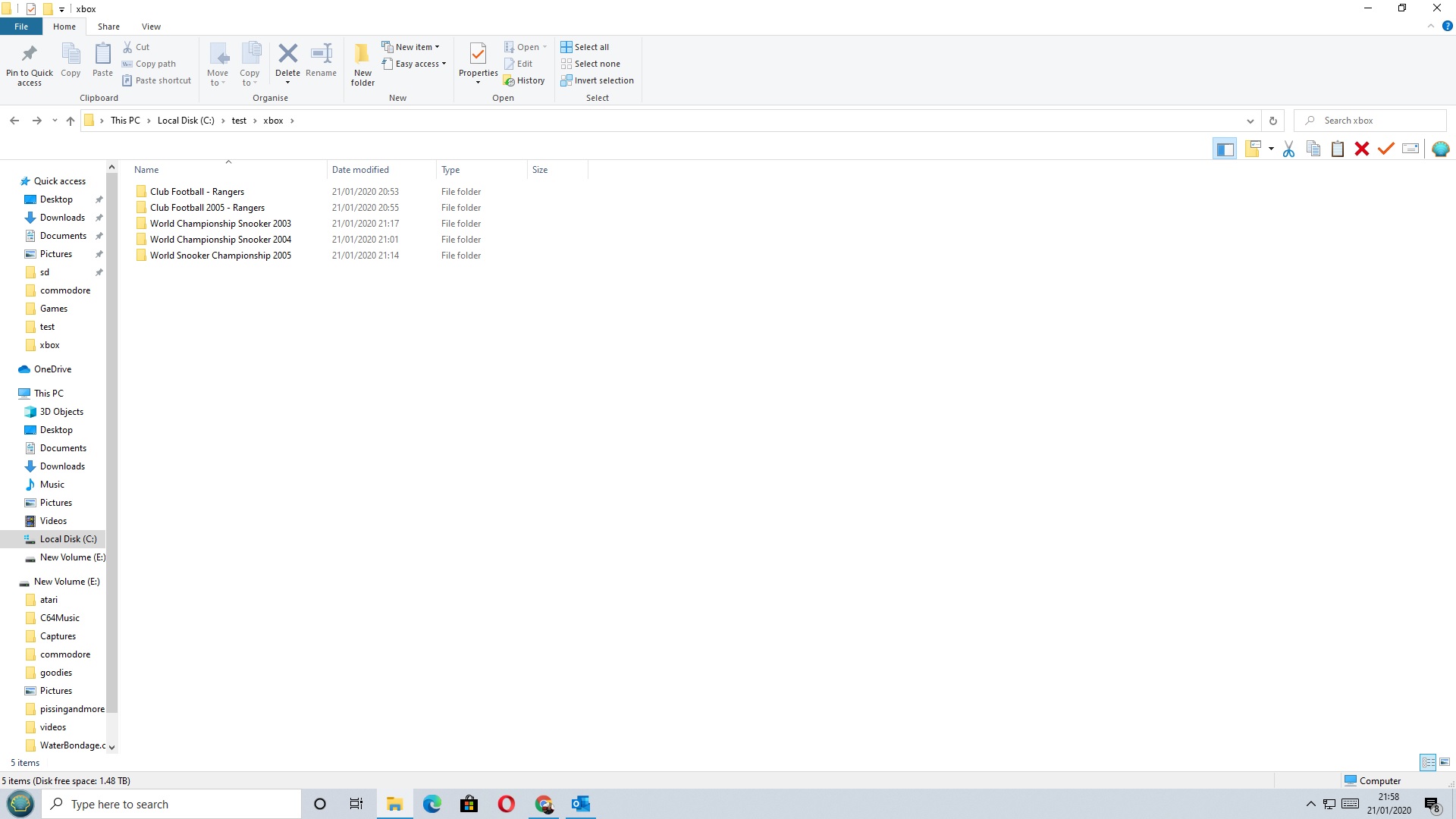Screen dimensions: 1456x819
Task: Open Classic Shell settings shell icon
Action: coord(1441,149)
